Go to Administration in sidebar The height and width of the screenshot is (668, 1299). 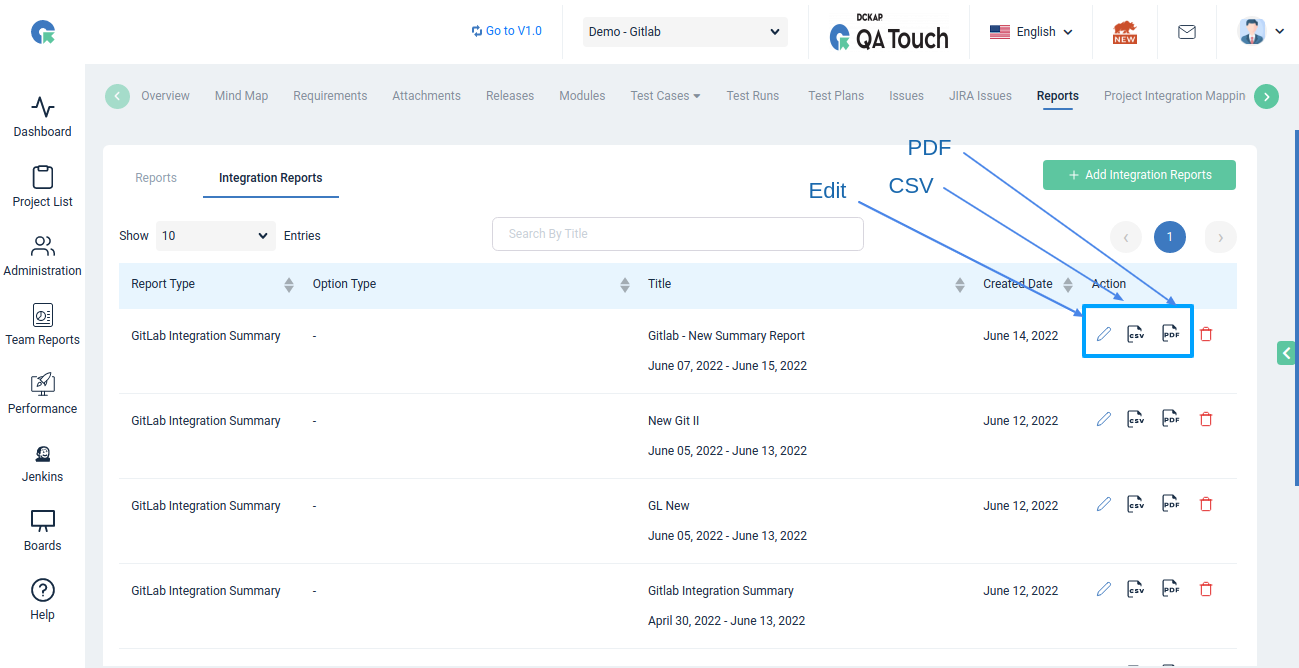click(42, 256)
